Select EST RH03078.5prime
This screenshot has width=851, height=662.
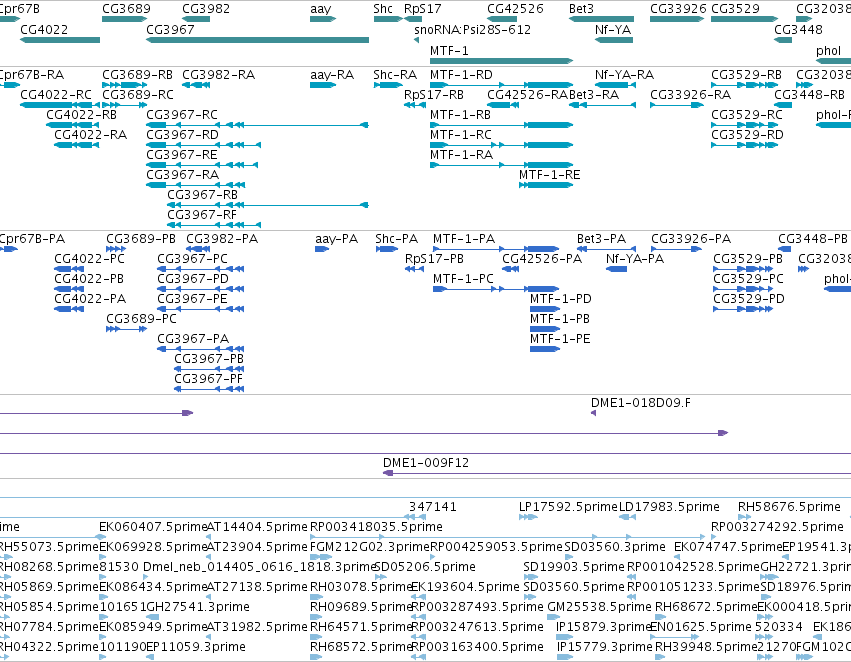coord(361,587)
